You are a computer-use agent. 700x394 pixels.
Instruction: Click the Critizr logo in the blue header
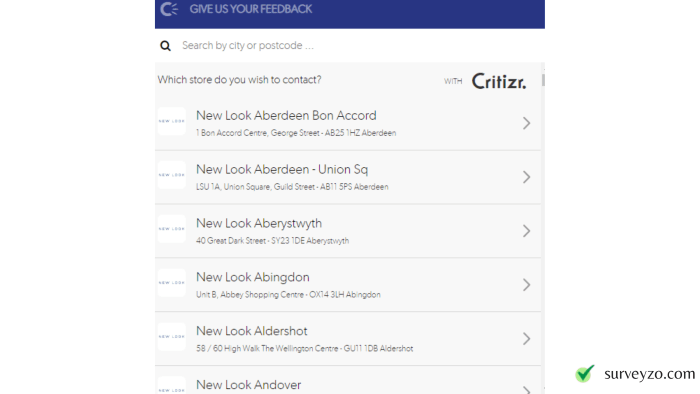click(x=169, y=9)
